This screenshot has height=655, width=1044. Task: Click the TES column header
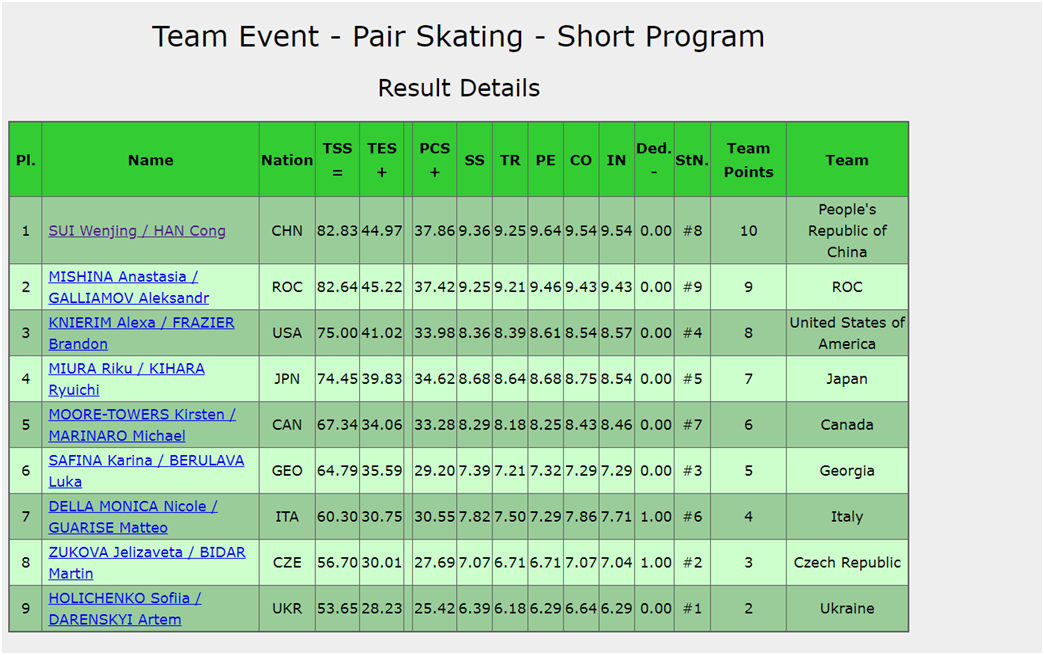click(x=382, y=160)
